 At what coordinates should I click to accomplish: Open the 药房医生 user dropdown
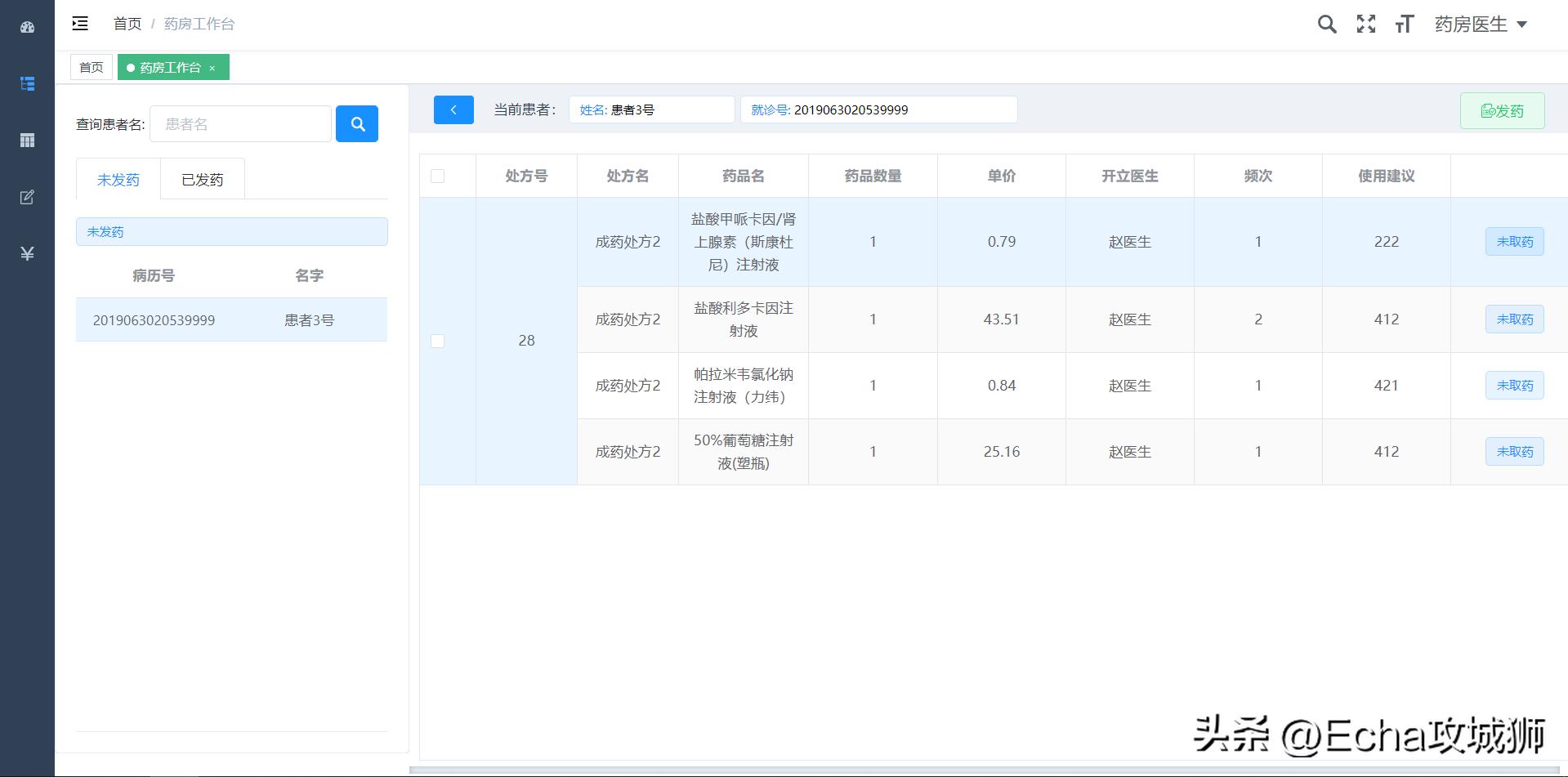point(1481,24)
